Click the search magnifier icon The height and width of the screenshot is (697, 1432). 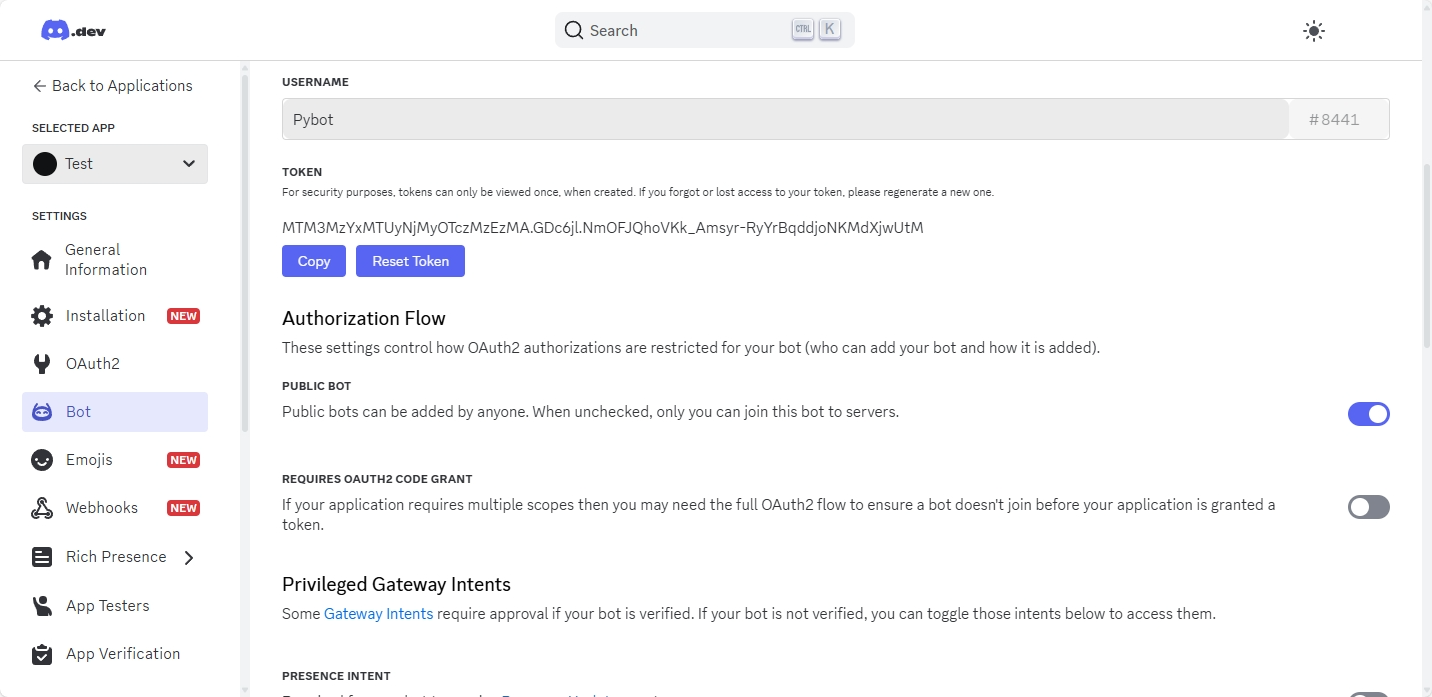pyautogui.click(x=574, y=30)
